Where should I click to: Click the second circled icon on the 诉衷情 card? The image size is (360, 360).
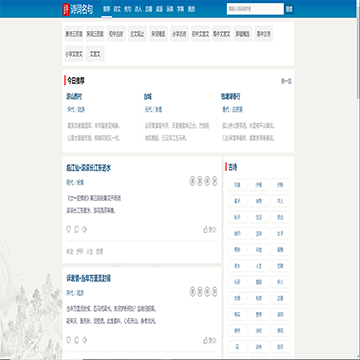tap(200, 292)
